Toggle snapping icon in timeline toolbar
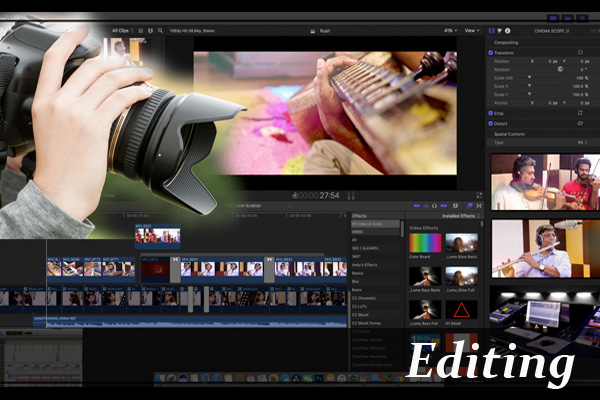The width and height of the screenshot is (600, 400). click(443, 206)
